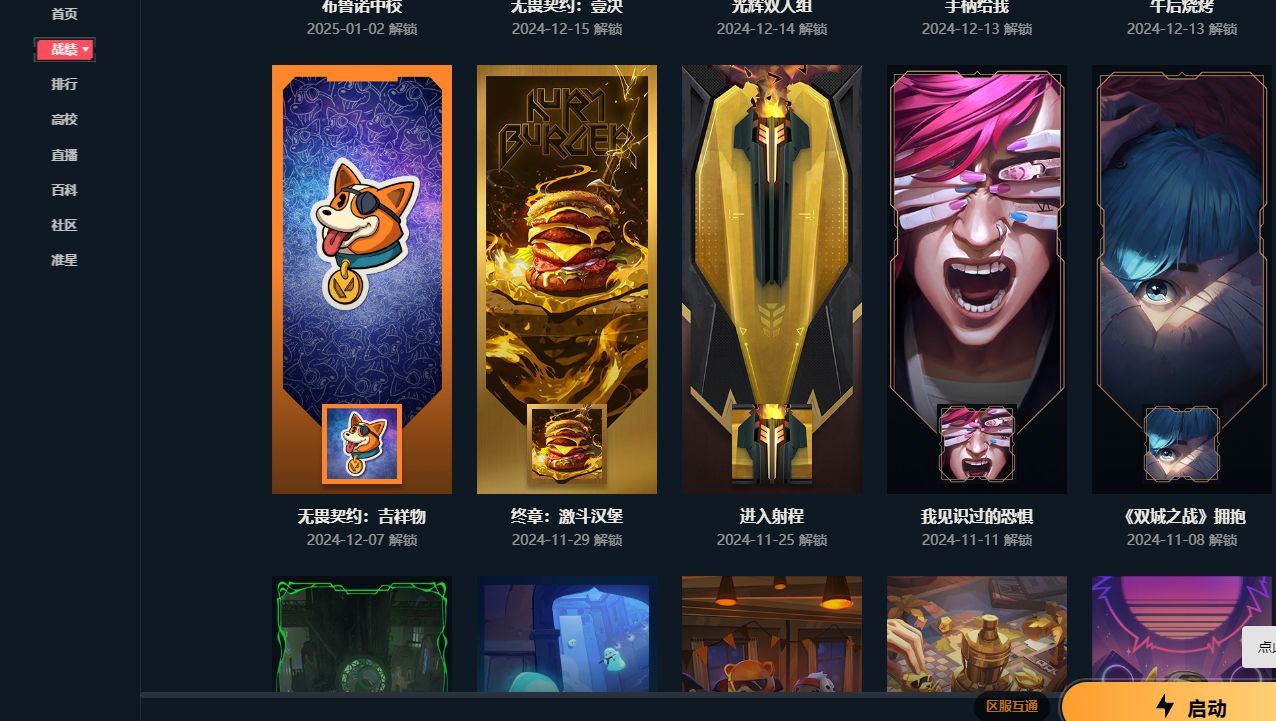Open the 高校 sidebar item
Screen dimensions: 1276x721
click(64, 119)
